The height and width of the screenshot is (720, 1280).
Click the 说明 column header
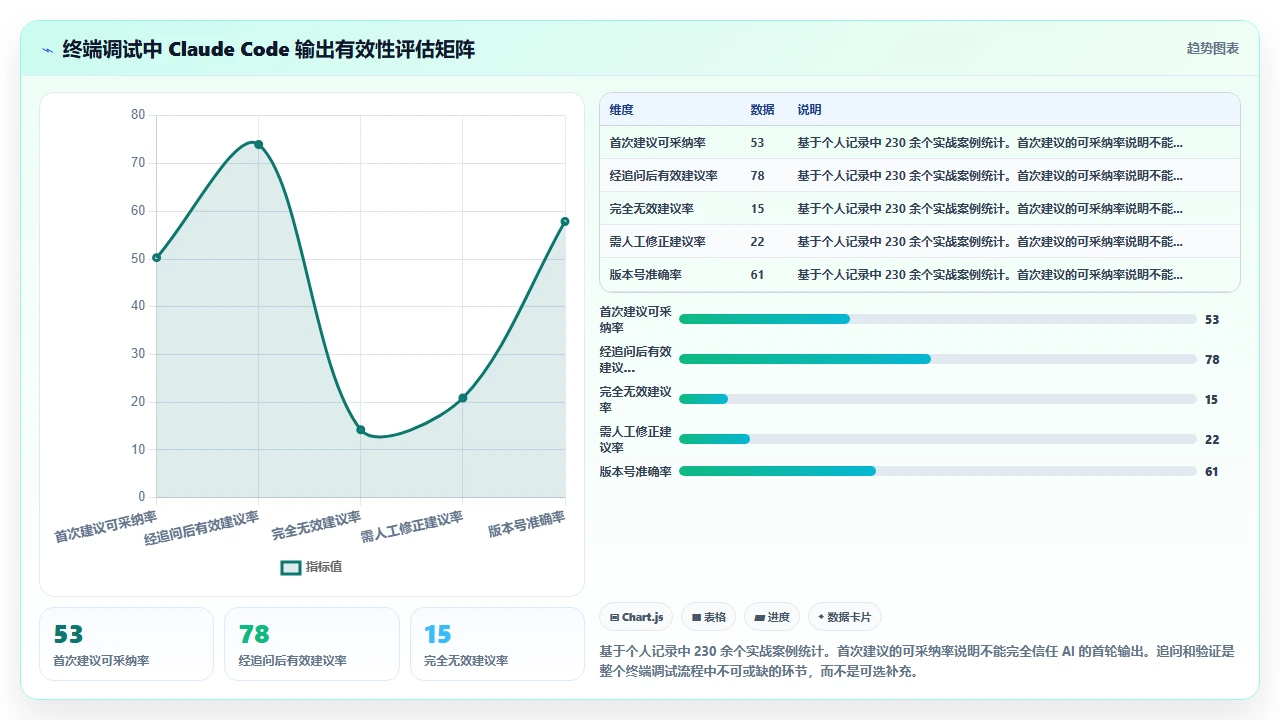pyautogui.click(x=809, y=110)
